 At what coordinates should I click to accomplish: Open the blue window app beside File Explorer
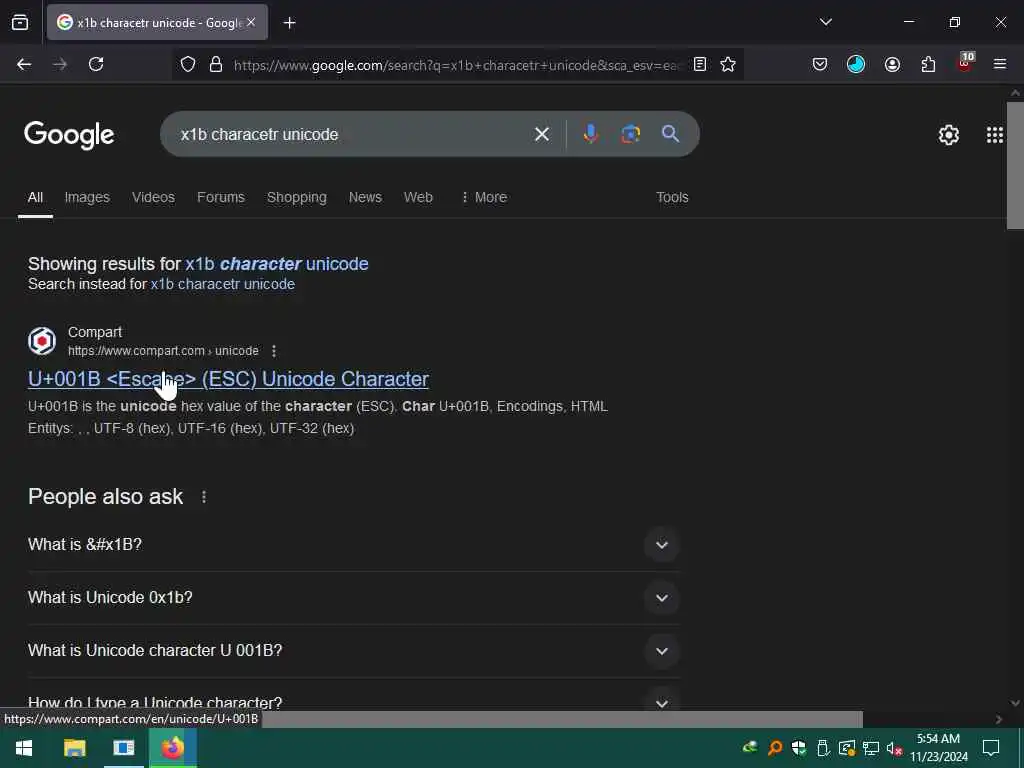(123, 748)
